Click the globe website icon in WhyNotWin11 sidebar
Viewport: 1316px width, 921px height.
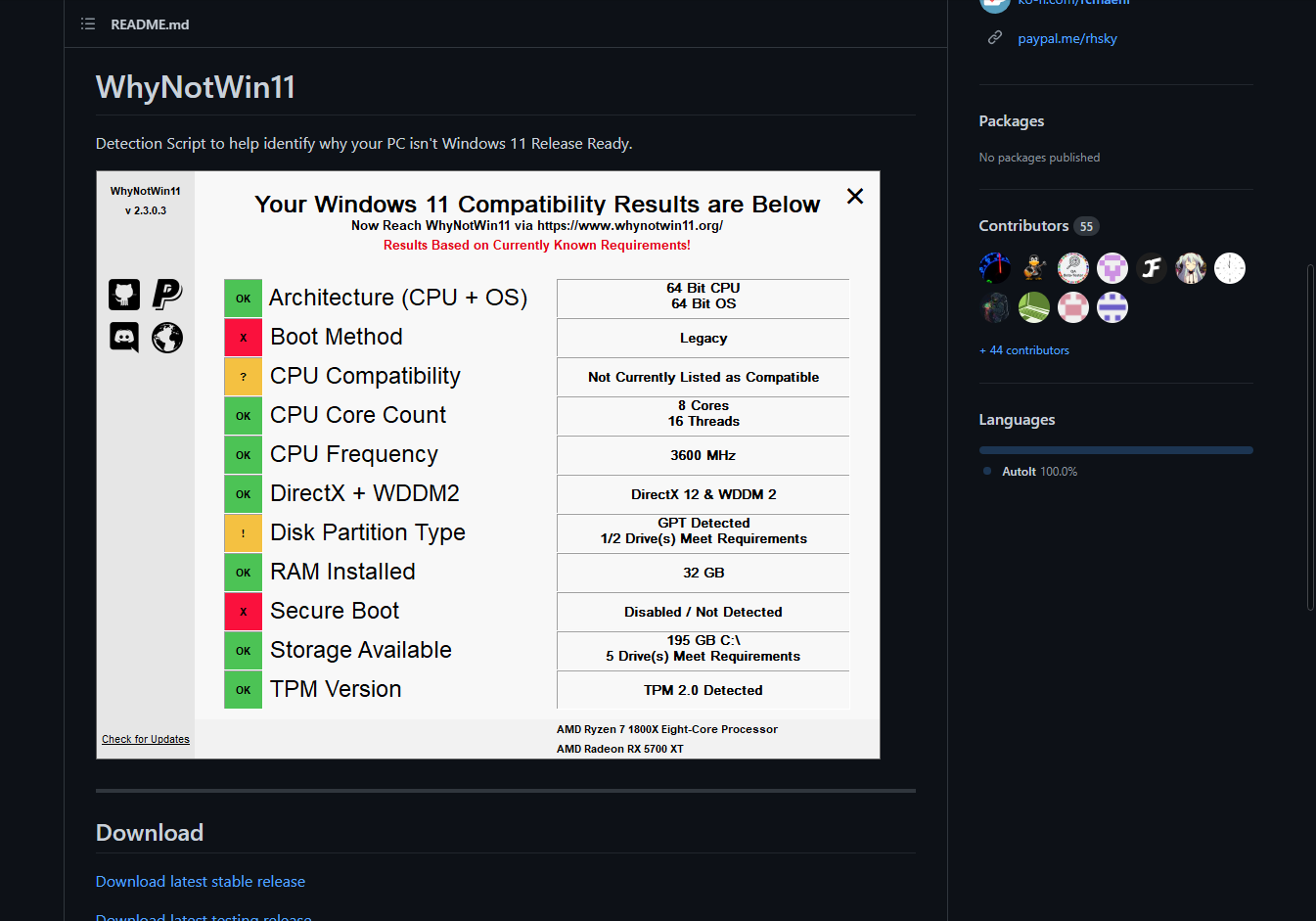point(167,338)
